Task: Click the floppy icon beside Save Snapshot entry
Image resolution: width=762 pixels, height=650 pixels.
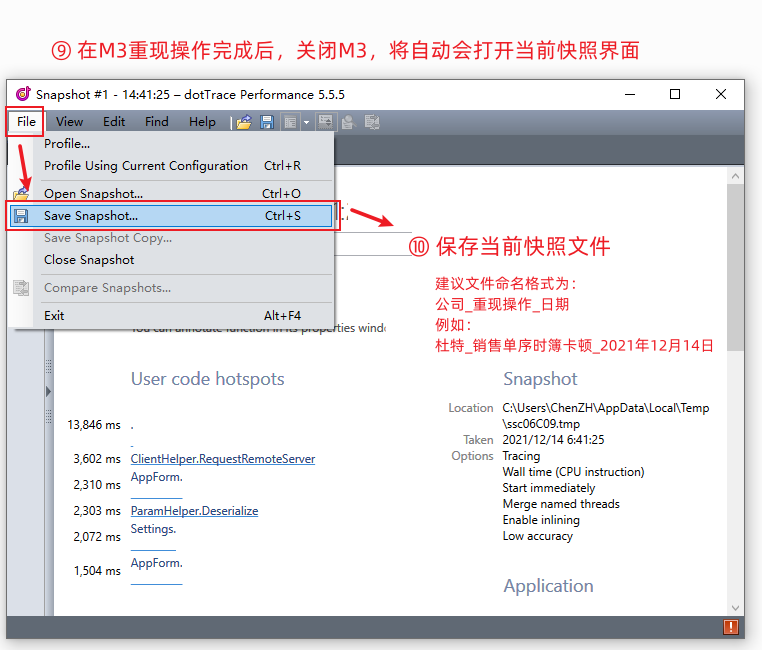Action: click(21, 216)
